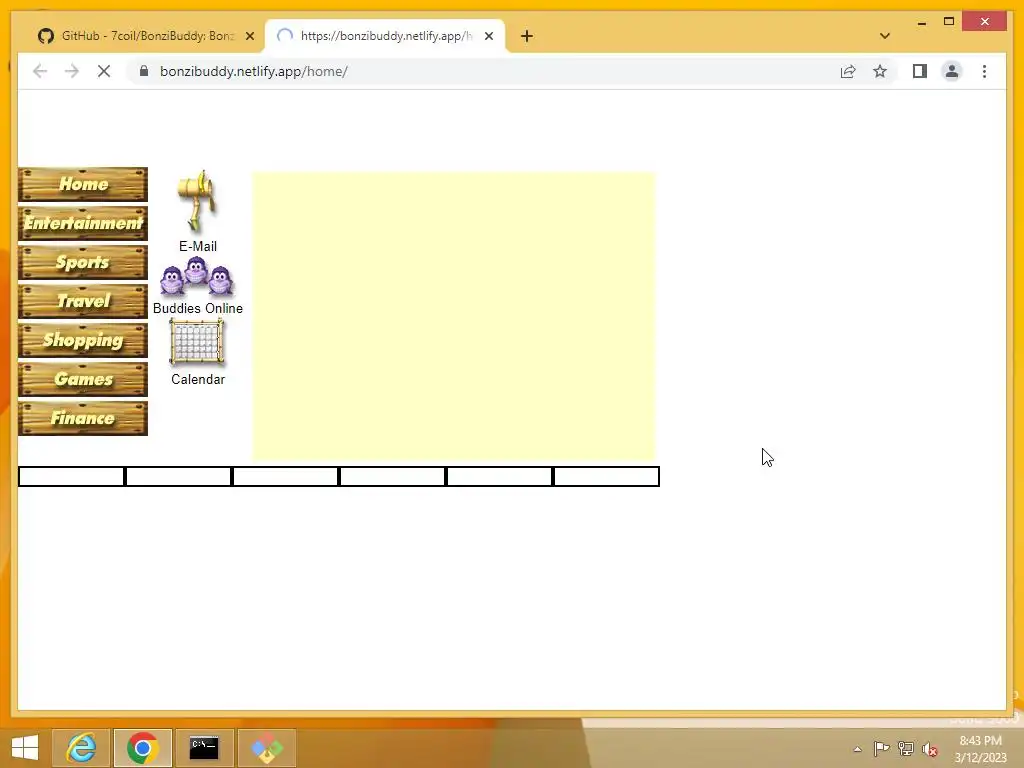This screenshot has height=768, width=1024.
Task: Open the Calendar icon
Action: [197, 342]
